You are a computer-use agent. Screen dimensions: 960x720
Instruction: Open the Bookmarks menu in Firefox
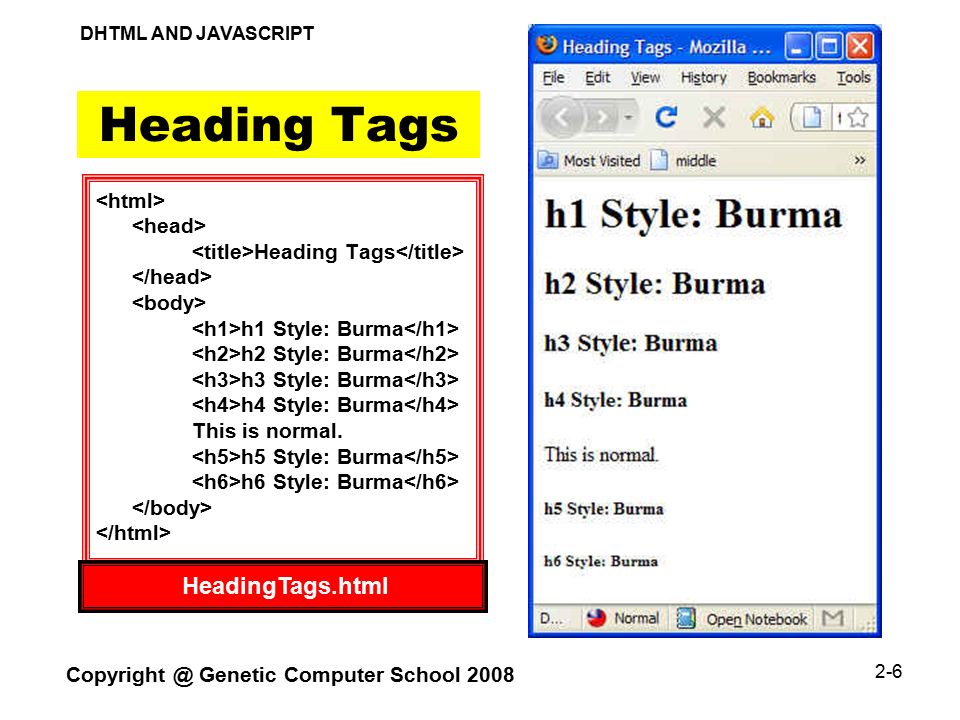(x=781, y=78)
